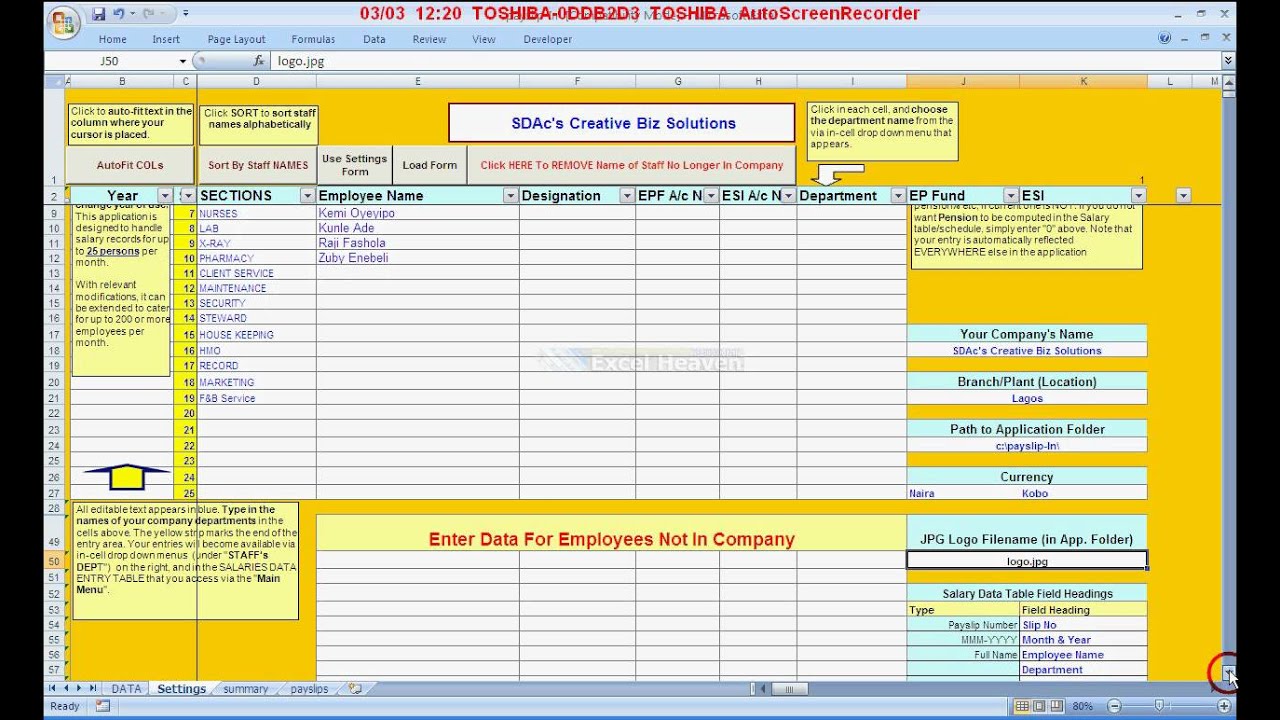1280x720 pixels.
Task: Adjust the zoom slider handle
Action: pos(1159,706)
